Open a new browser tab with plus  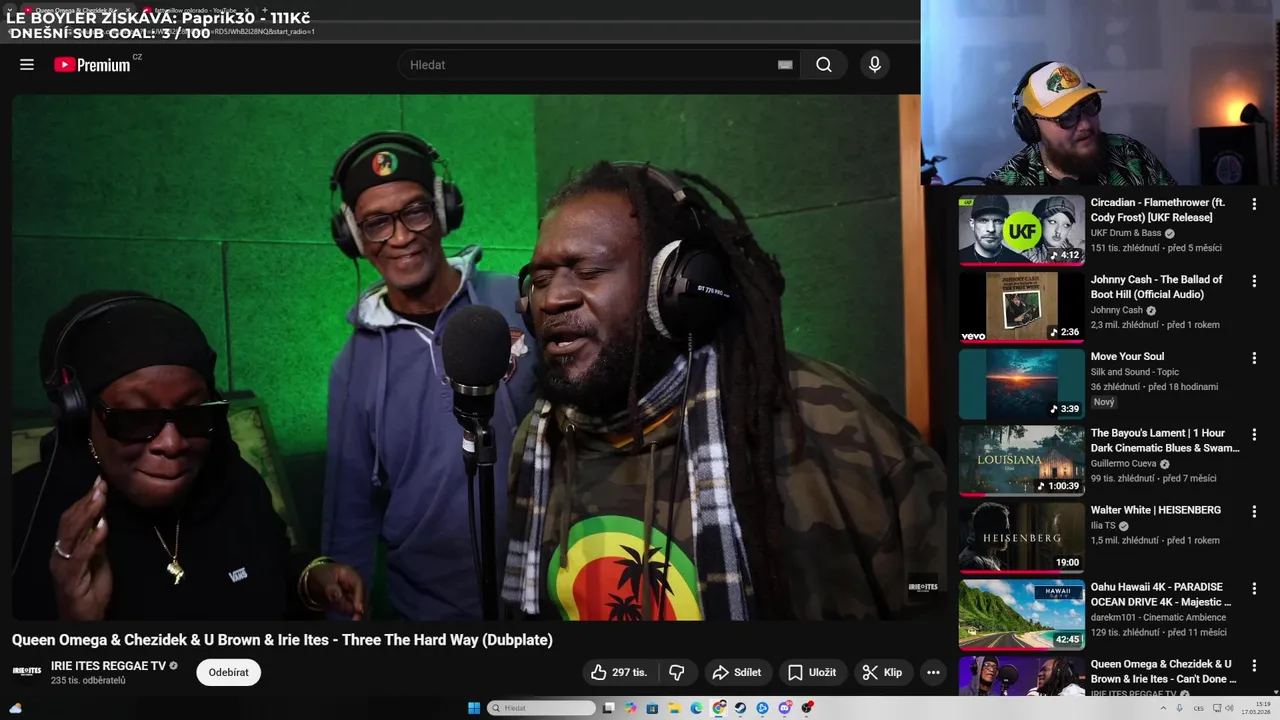point(265,10)
